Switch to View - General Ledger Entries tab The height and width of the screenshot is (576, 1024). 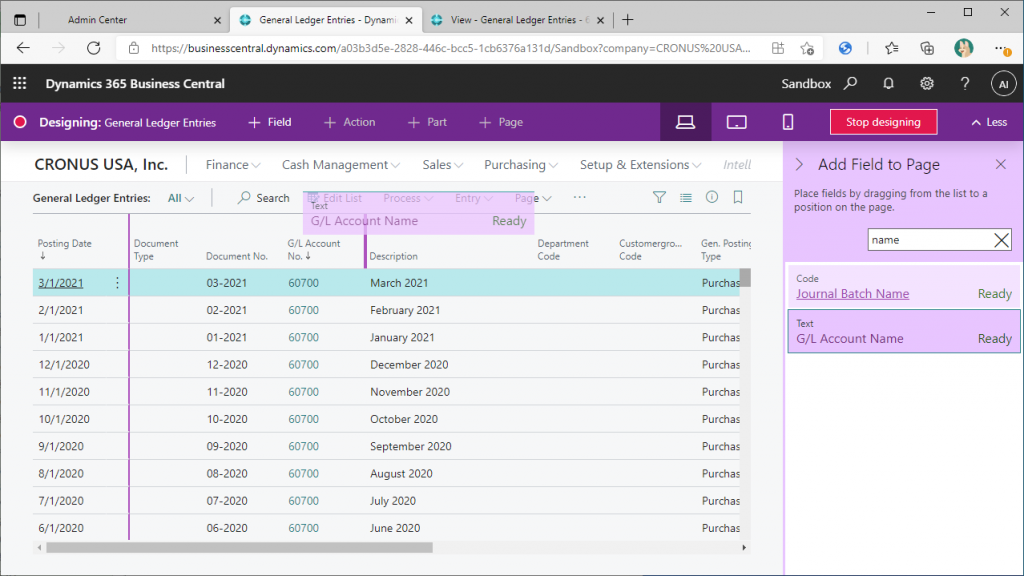[x=519, y=20]
